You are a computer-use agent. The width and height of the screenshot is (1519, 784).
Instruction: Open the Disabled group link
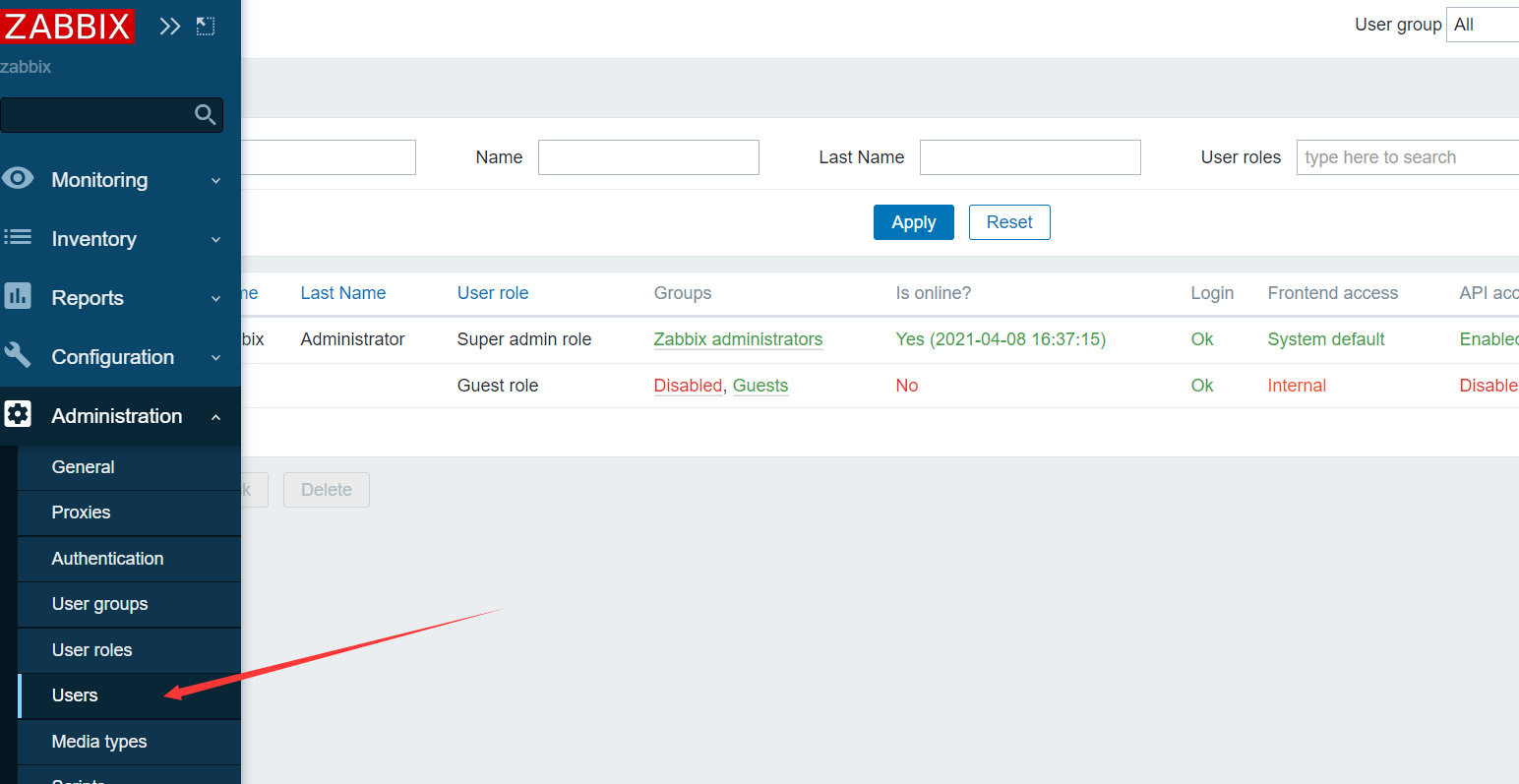point(688,386)
